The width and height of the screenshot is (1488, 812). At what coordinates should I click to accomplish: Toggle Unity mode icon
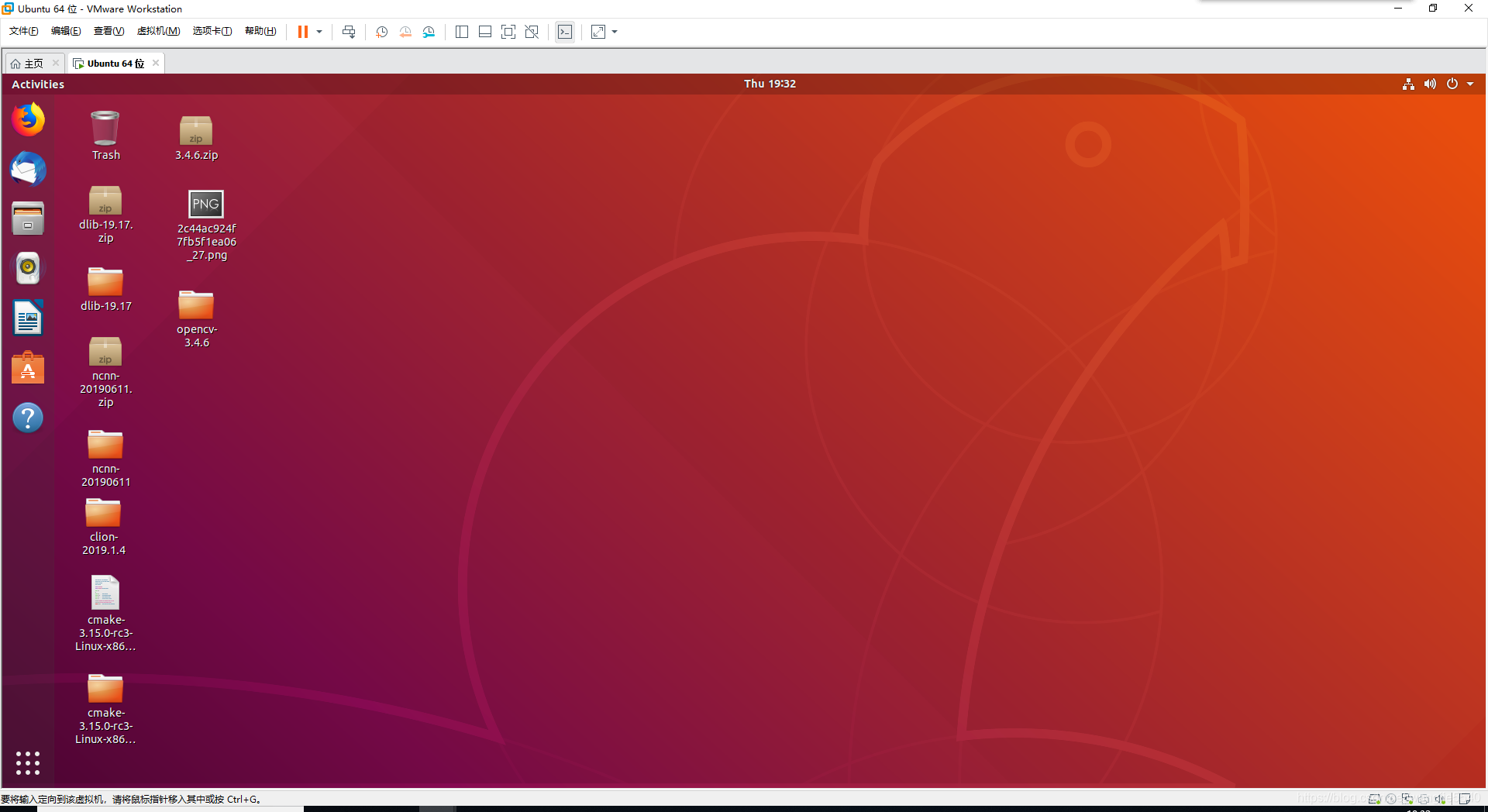532,32
